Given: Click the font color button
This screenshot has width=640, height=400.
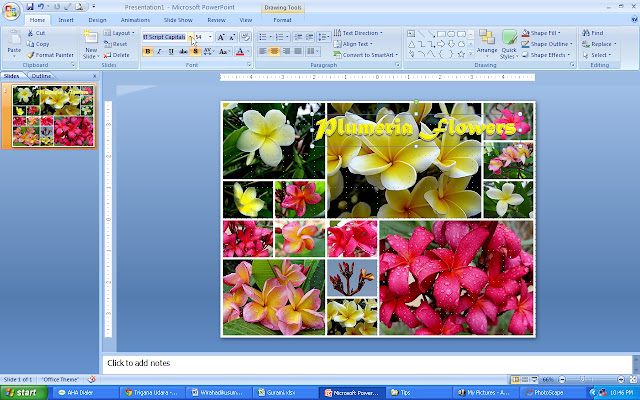Looking at the screenshot, I should [x=241, y=51].
